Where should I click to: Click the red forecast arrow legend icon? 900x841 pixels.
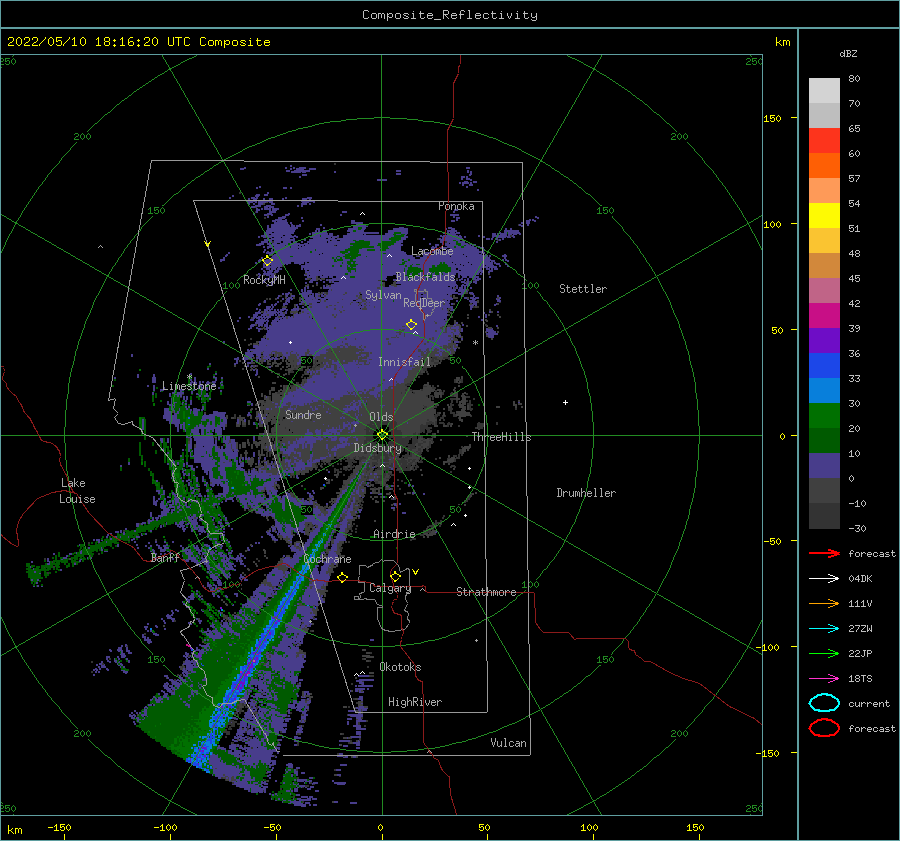(x=824, y=553)
